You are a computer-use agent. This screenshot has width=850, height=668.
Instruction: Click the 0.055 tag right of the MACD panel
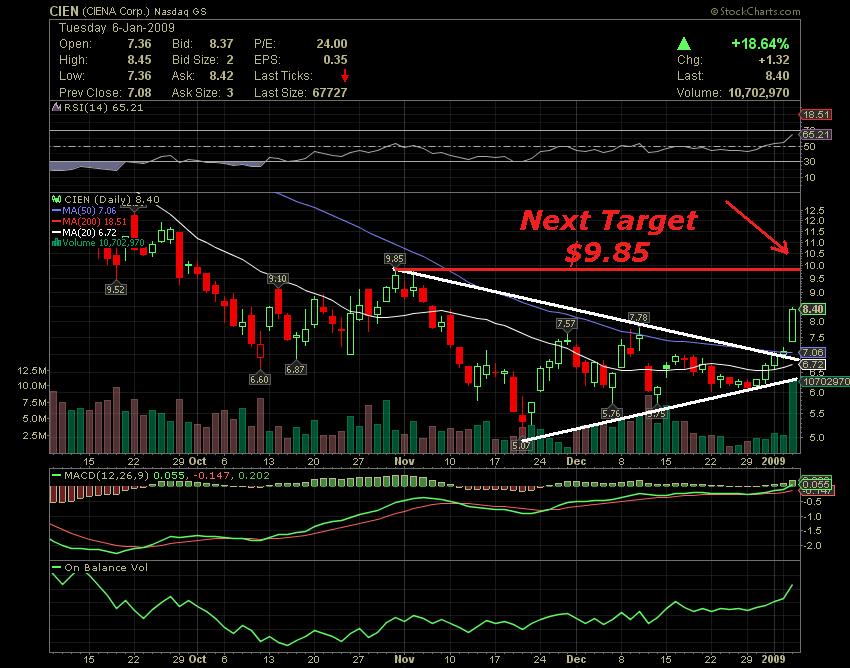(x=815, y=484)
